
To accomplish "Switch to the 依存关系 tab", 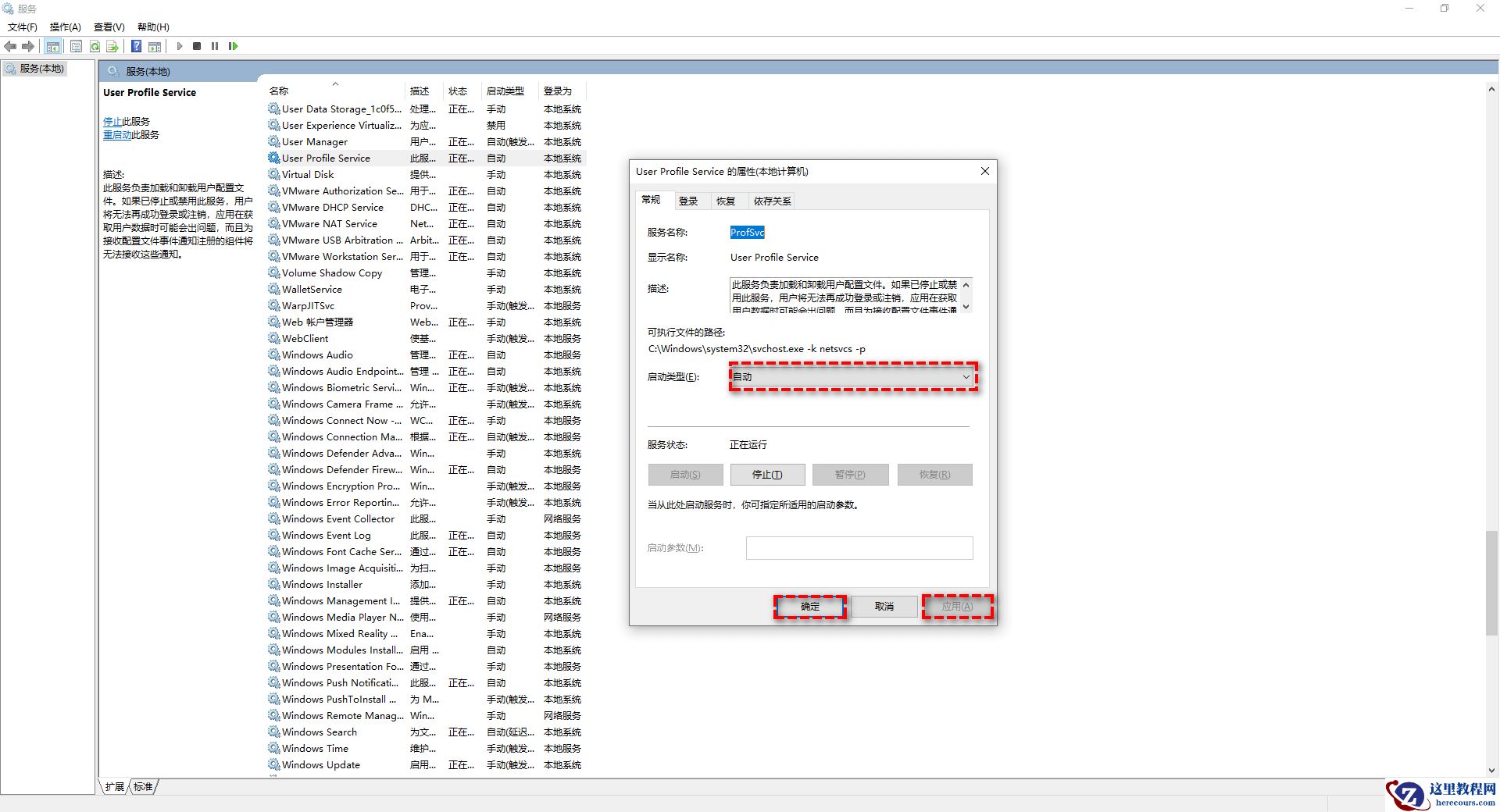I will click(772, 201).
